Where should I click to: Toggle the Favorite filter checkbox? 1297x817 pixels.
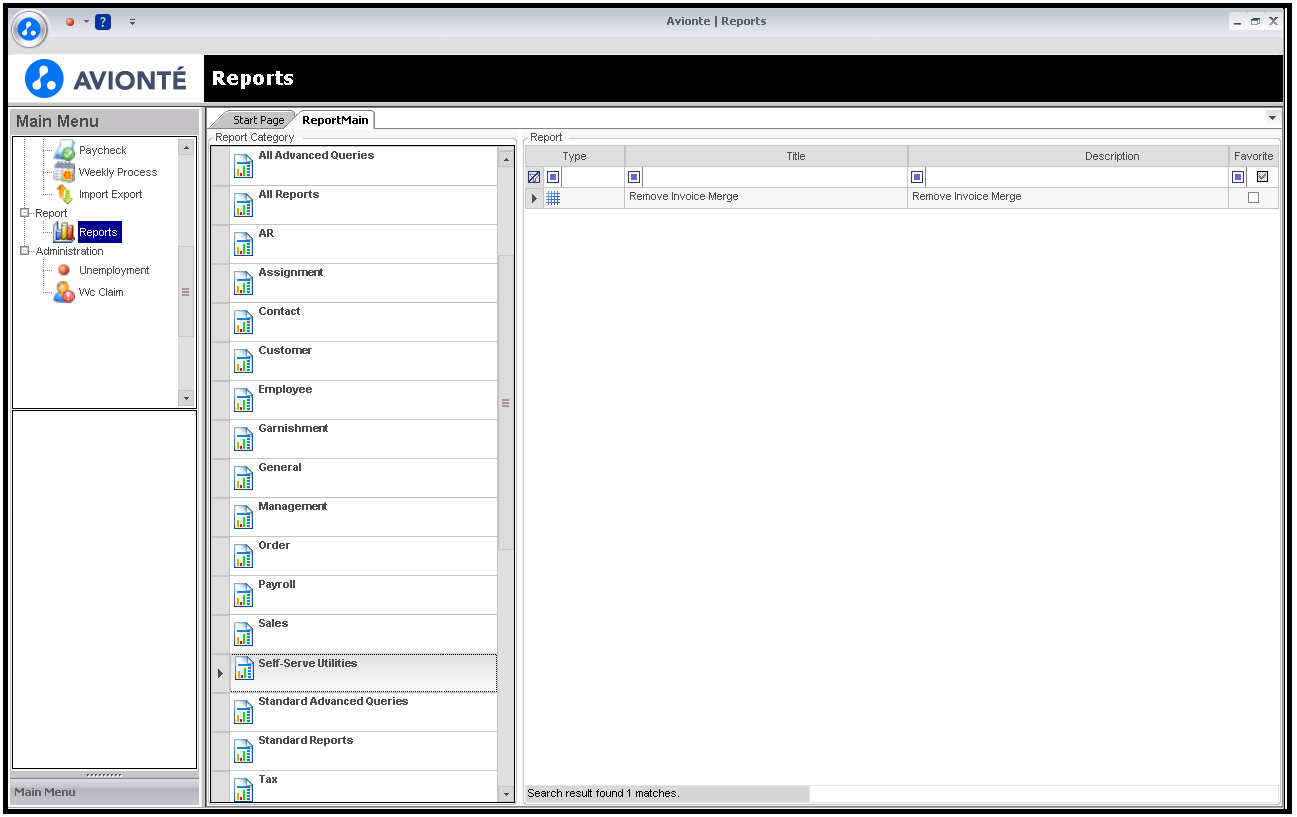1262,177
